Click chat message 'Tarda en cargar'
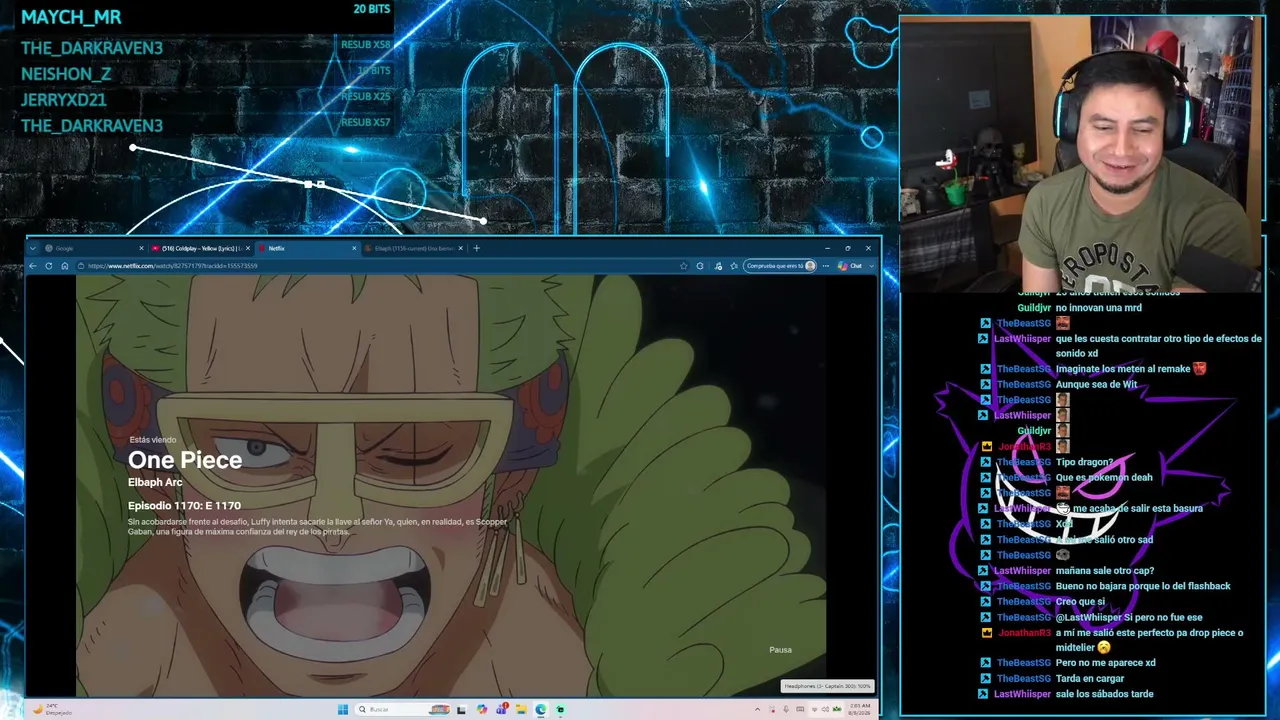The width and height of the screenshot is (1280, 720). (x=1090, y=679)
